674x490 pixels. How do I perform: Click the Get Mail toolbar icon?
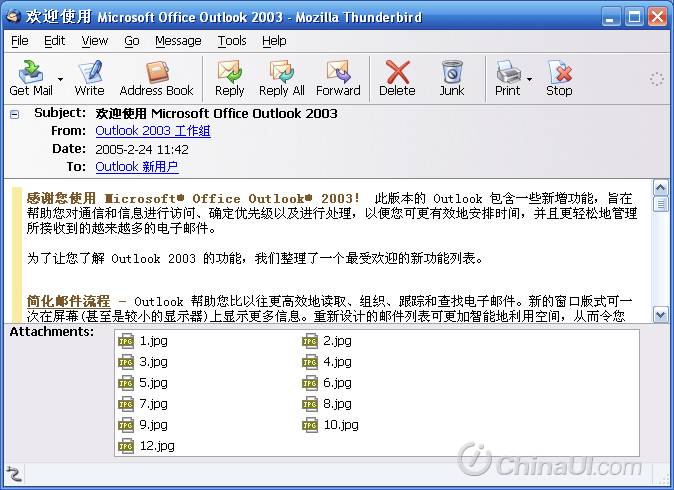pyautogui.click(x=30, y=73)
